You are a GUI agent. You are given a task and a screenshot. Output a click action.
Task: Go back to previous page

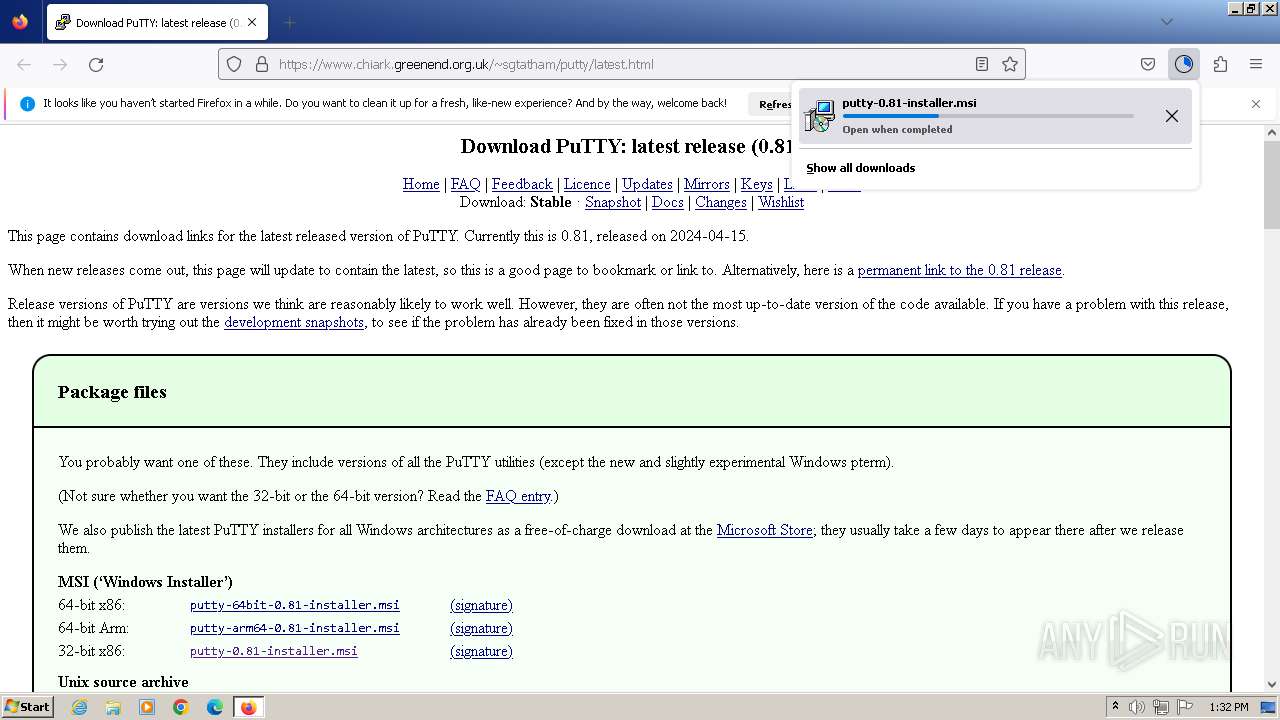[x=24, y=64]
